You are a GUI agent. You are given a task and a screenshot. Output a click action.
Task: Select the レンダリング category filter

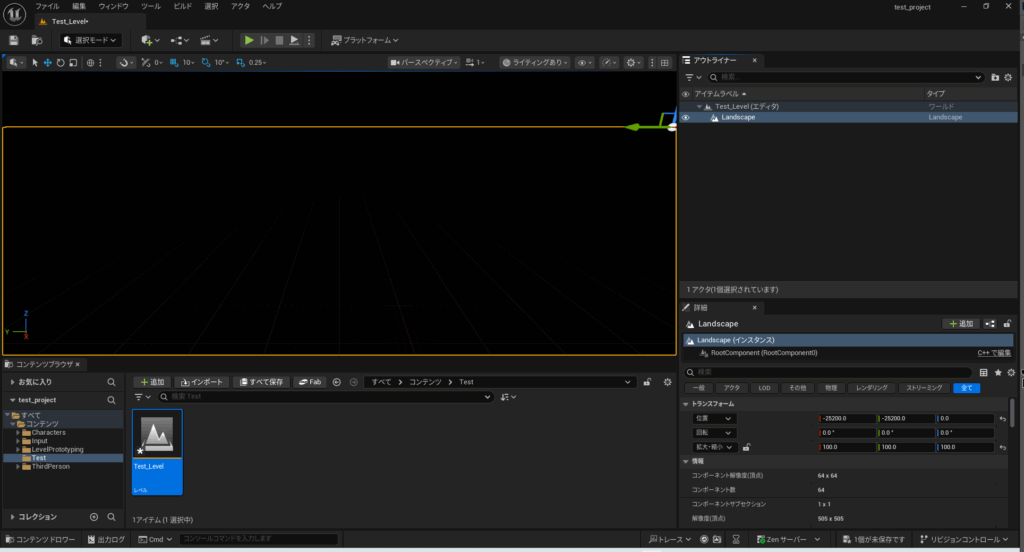[x=872, y=388]
